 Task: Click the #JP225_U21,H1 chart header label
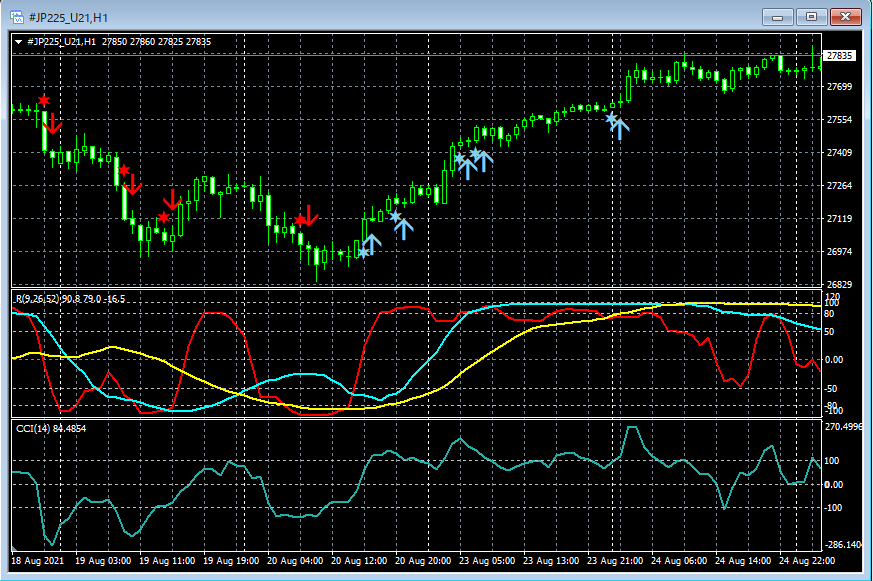(x=62, y=41)
